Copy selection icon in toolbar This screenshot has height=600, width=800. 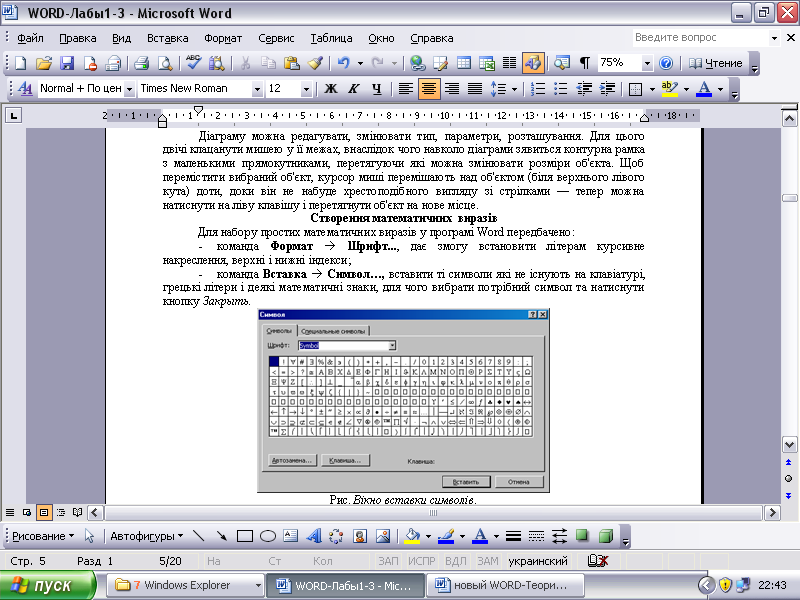pos(268,63)
